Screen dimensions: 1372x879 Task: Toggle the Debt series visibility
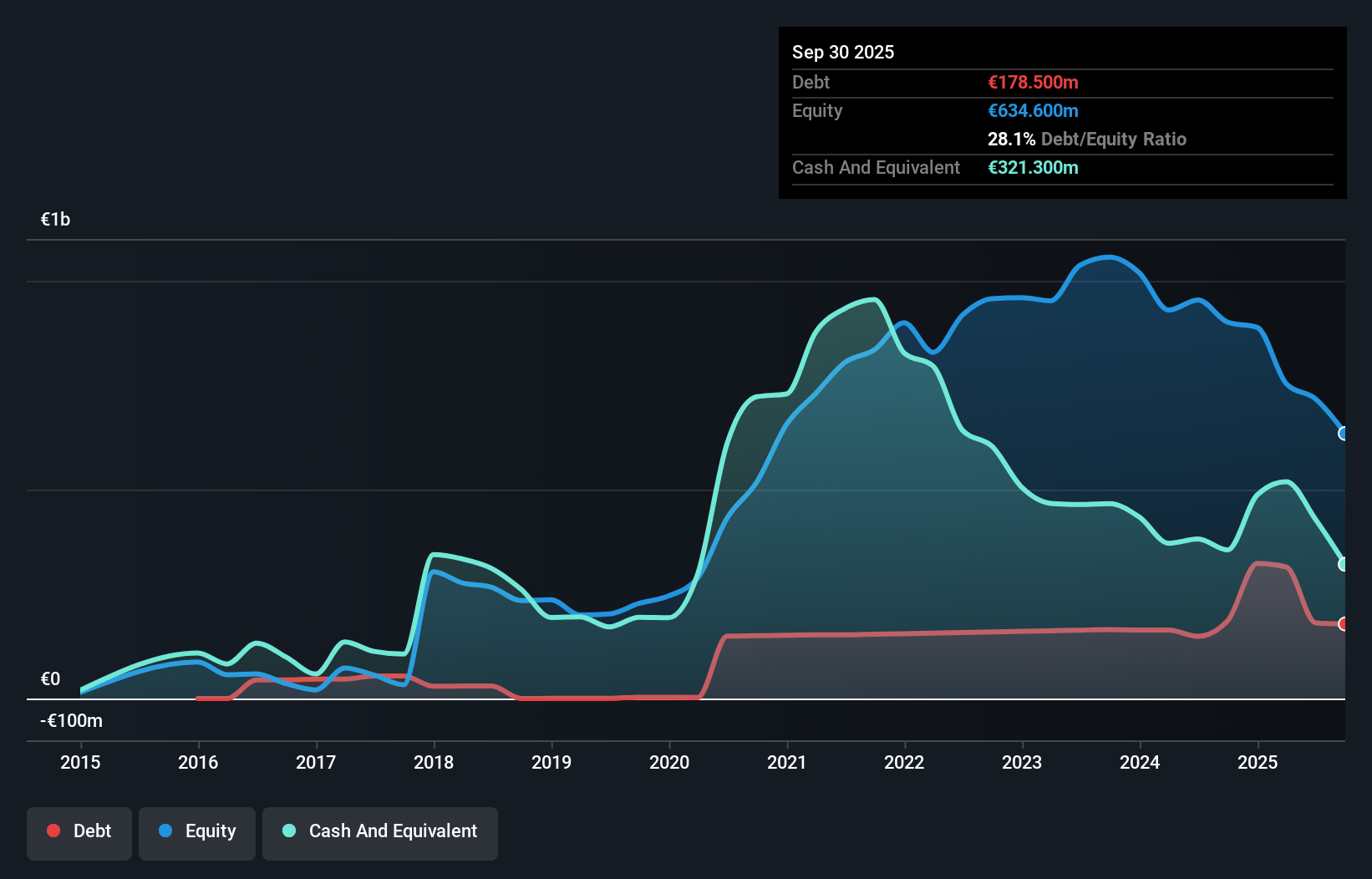coord(79,832)
